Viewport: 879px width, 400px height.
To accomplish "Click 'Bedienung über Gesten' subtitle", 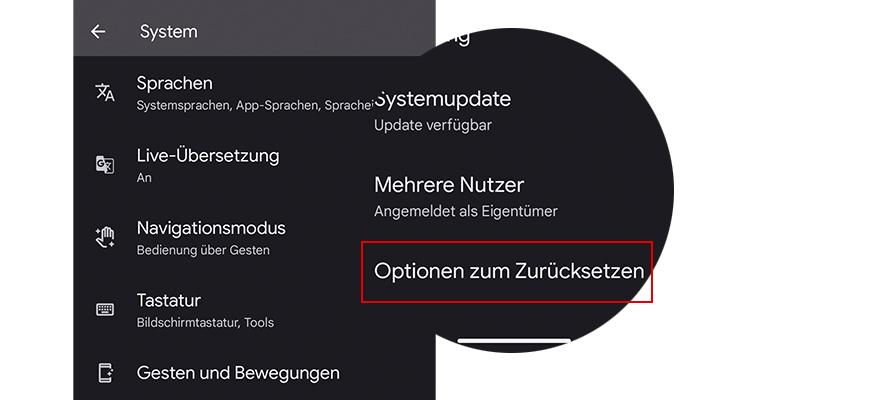I will click(203, 250).
